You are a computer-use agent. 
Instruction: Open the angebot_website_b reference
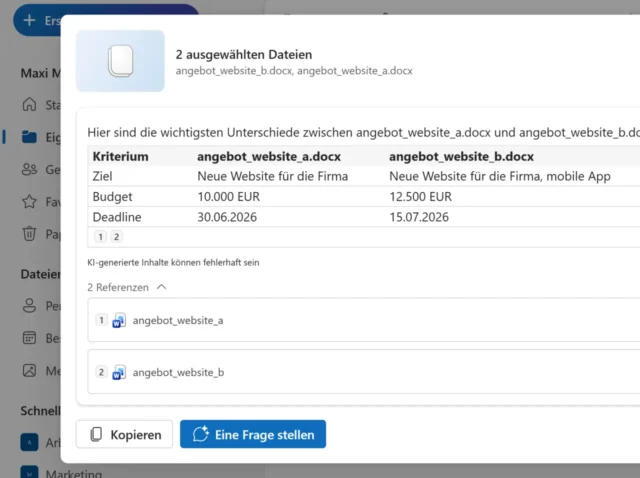363,372
